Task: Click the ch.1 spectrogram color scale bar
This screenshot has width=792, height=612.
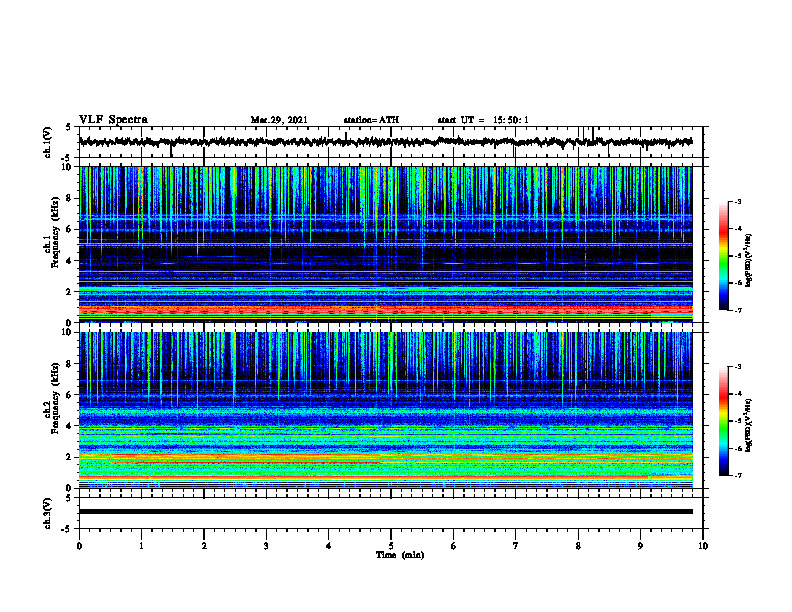Action: pyautogui.click(x=724, y=256)
